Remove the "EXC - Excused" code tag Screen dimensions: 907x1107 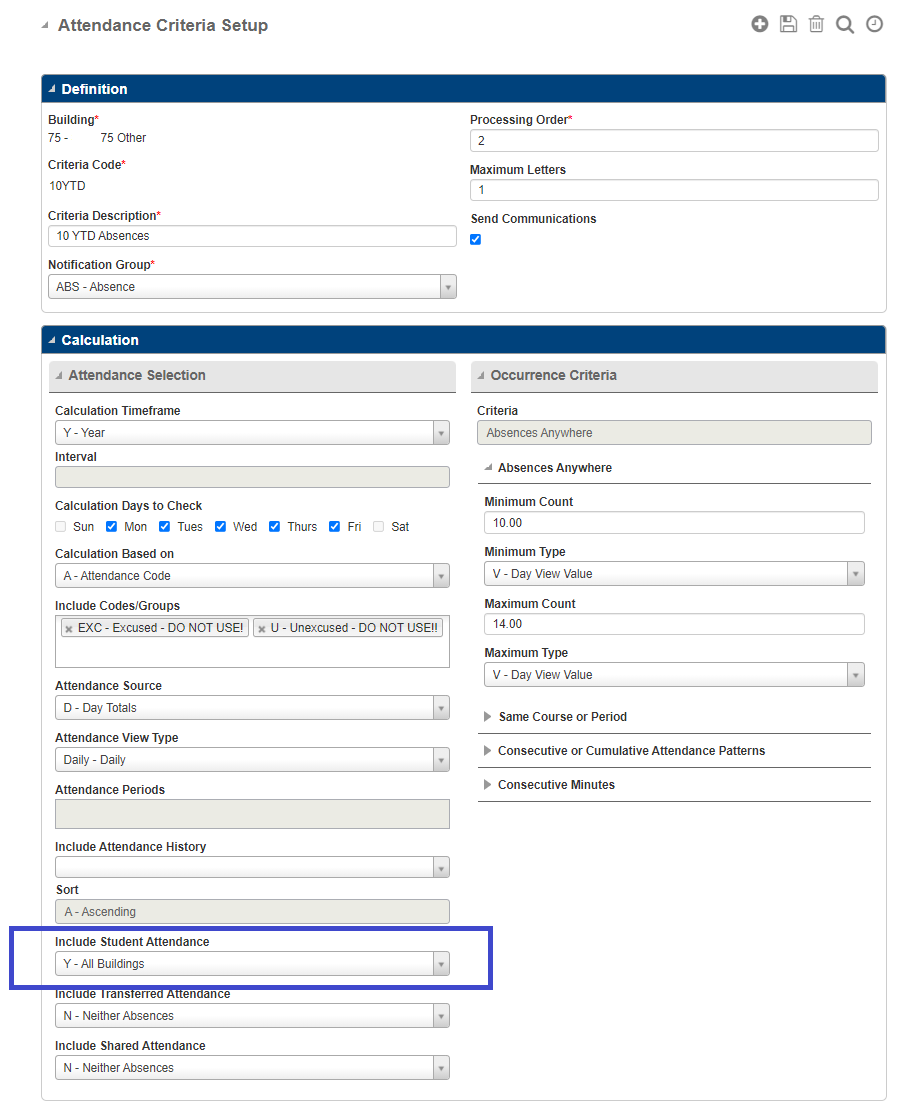67,627
